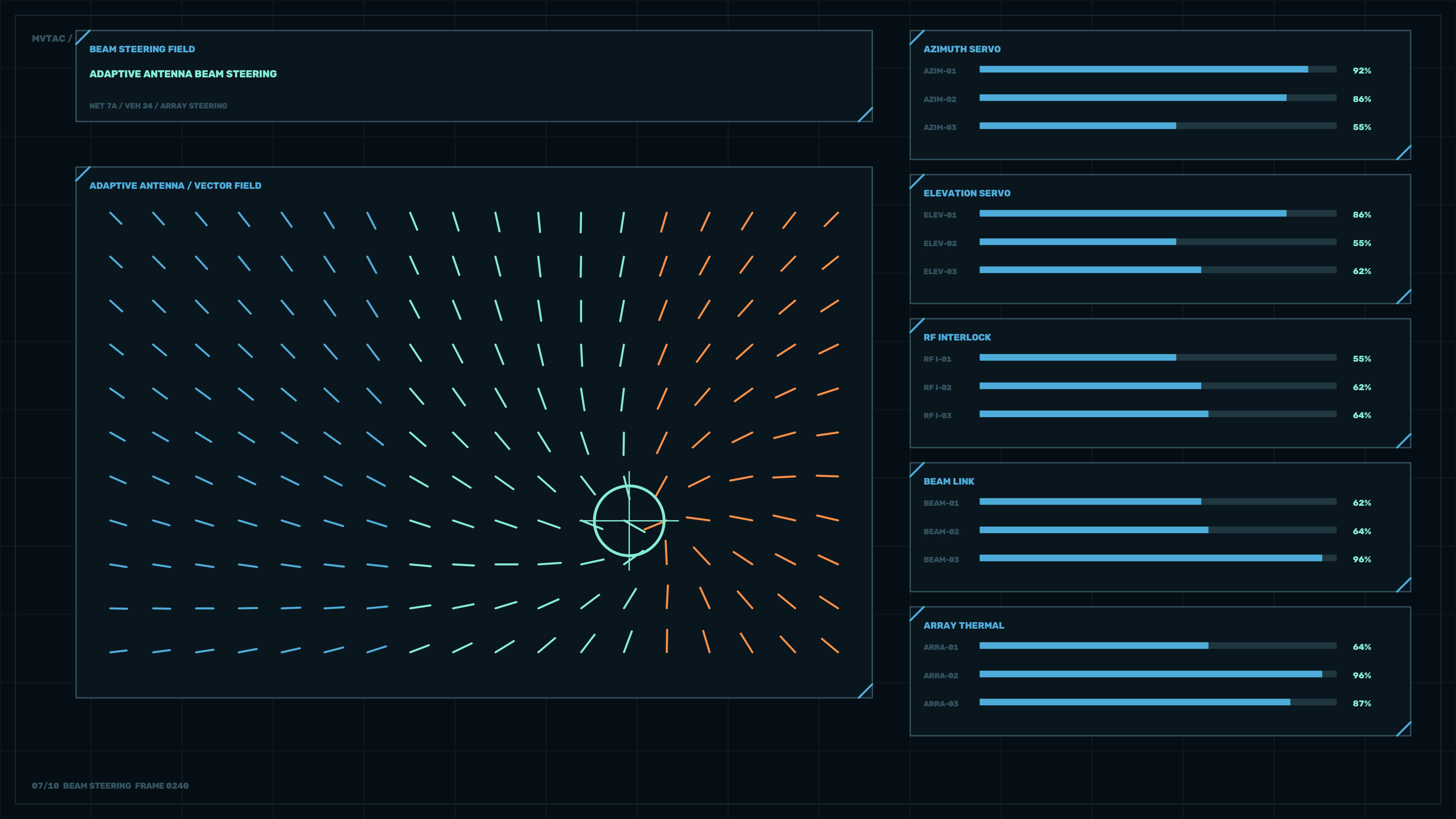Click the 07/10 BEAM STEERING FRAME 0240 footer
1456x819 pixels.
(110, 786)
